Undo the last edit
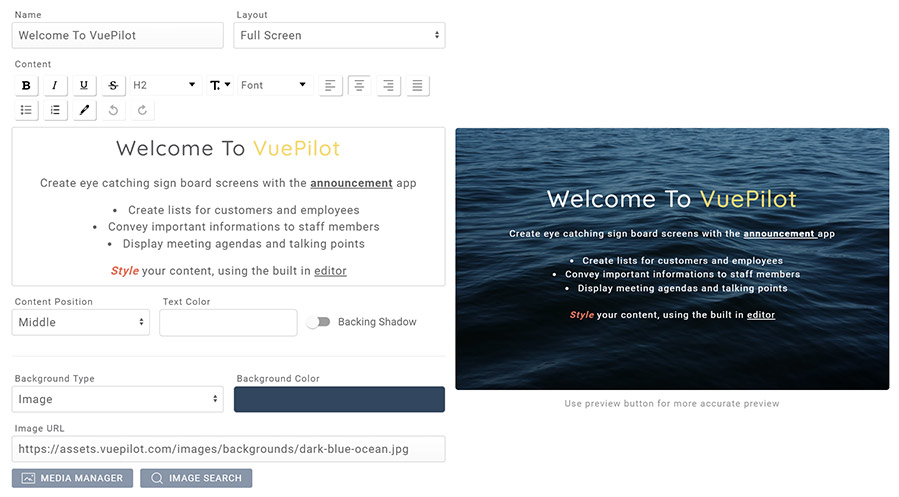This screenshot has width=899, height=497. point(113,110)
